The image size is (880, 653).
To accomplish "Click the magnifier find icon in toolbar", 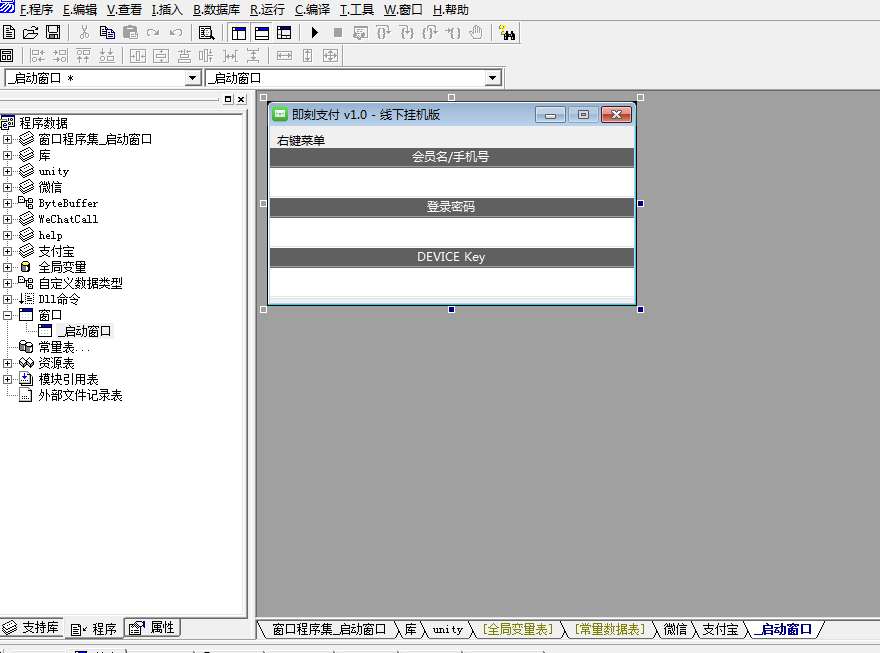I will 206,33.
